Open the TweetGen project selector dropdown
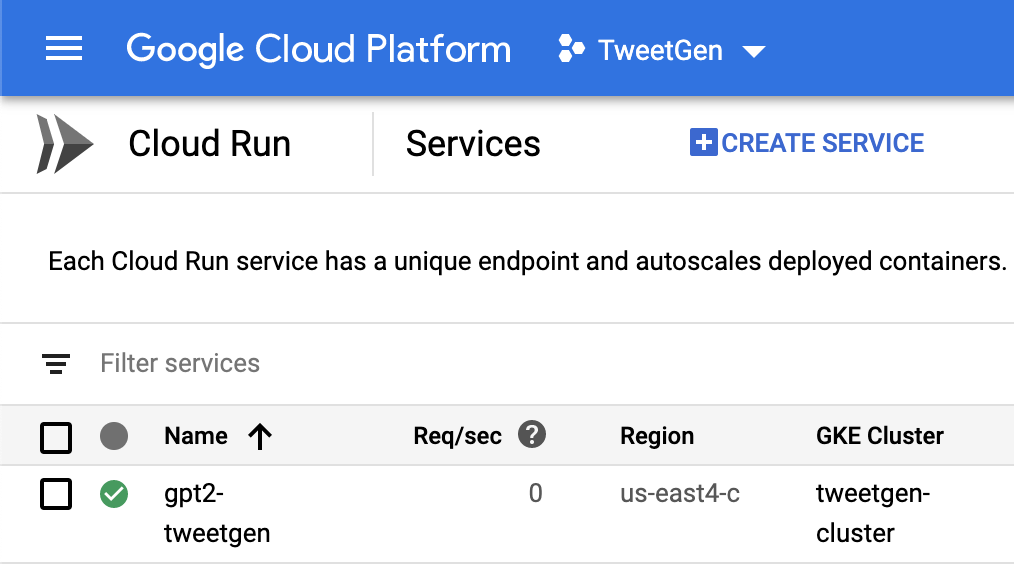 (x=662, y=50)
